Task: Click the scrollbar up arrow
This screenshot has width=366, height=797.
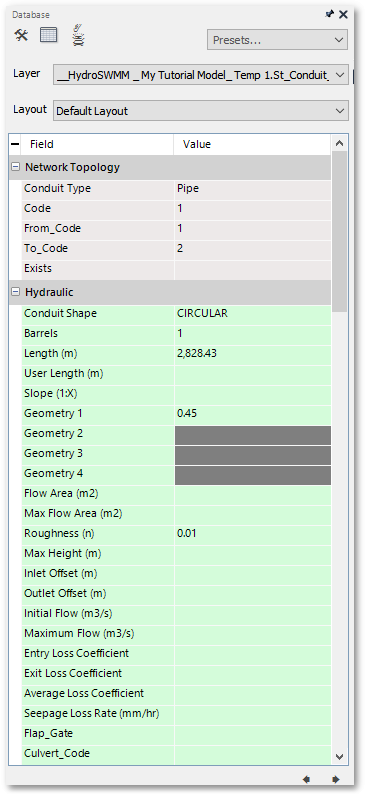Action: pos(340,144)
